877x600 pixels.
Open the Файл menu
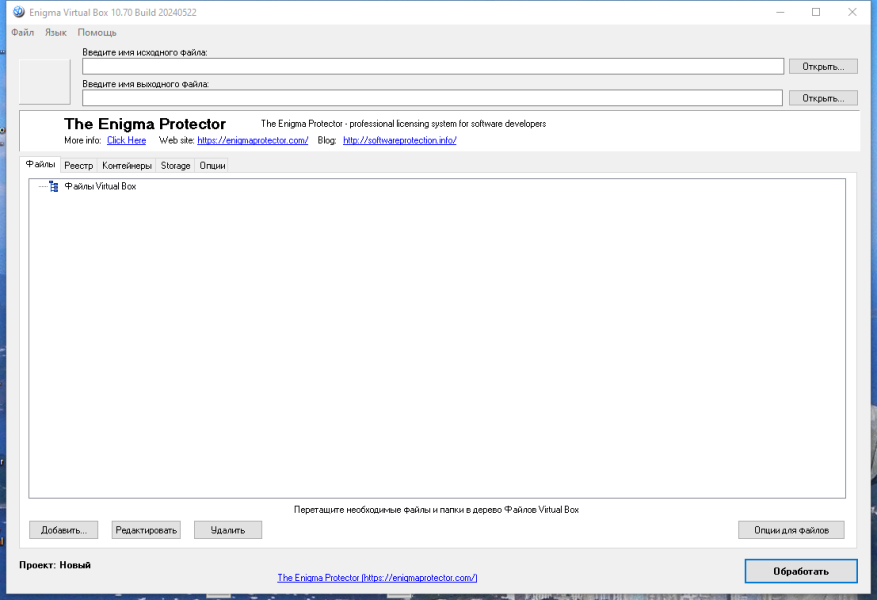tap(22, 32)
